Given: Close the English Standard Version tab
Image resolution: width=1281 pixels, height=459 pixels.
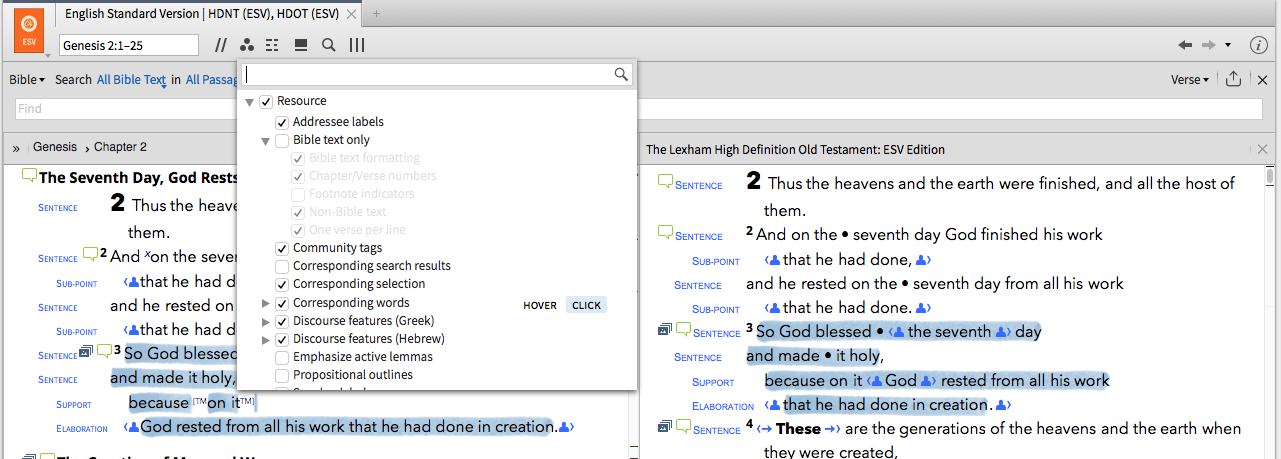Looking at the screenshot, I should (x=350, y=14).
